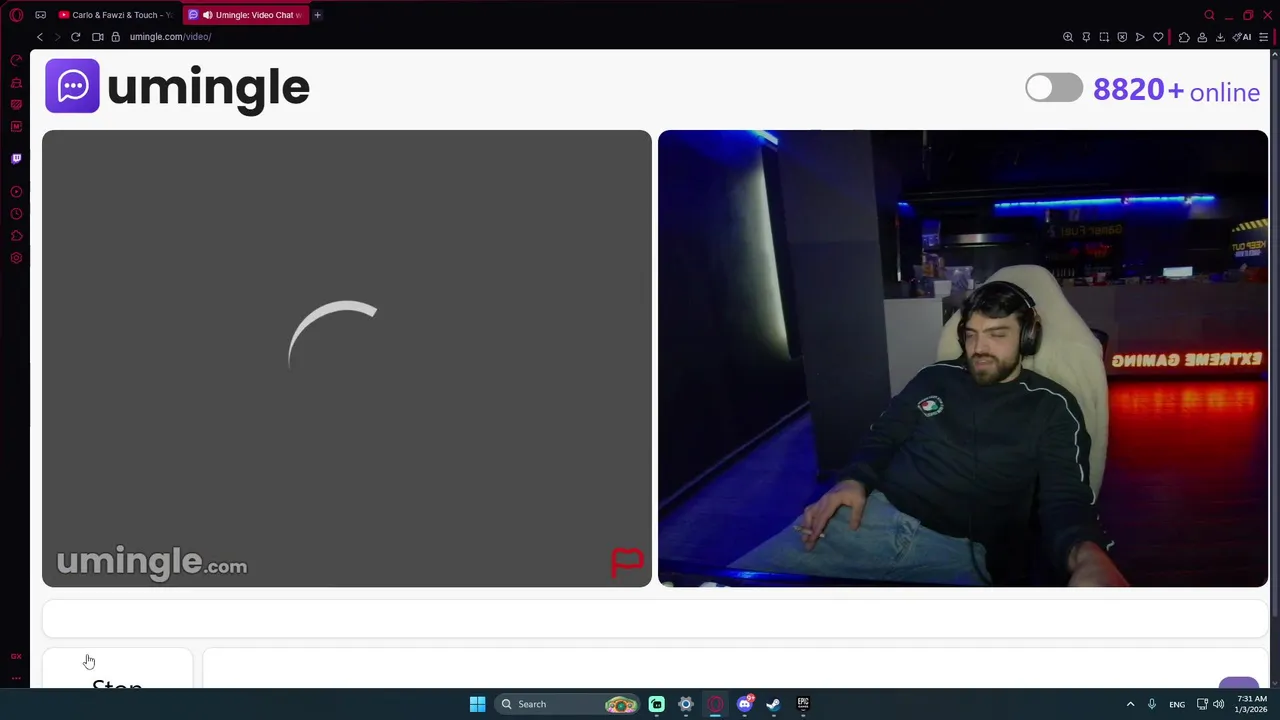Open a new browser tab
Screen dimensions: 1280x720
click(317, 15)
